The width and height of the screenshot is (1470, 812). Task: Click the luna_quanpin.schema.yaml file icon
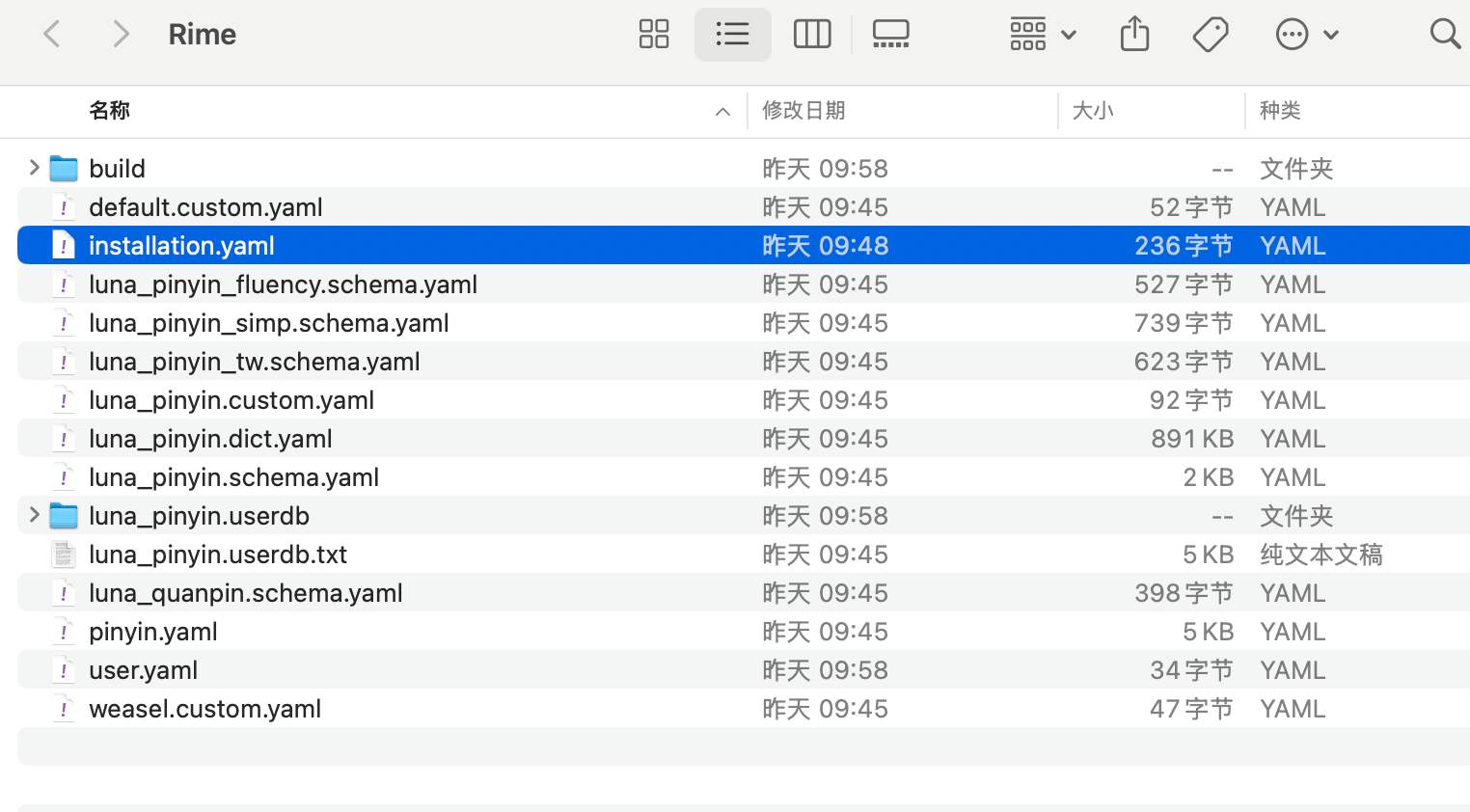(64, 593)
